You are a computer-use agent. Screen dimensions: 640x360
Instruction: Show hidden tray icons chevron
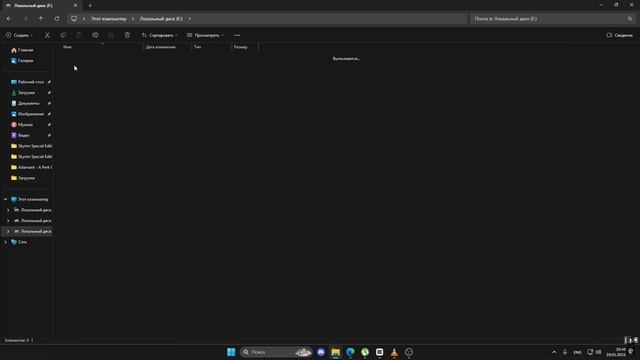(x=554, y=352)
